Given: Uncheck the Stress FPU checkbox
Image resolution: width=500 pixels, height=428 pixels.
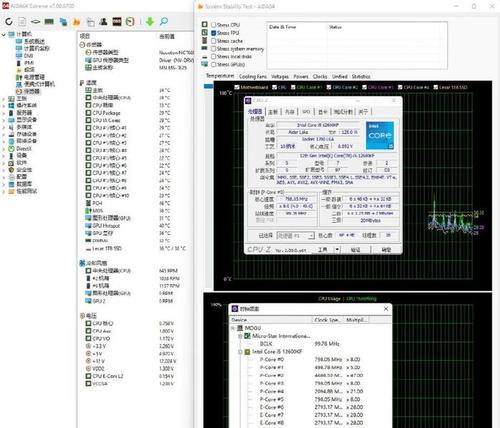Looking at the screenshot, I should (214, 33).
